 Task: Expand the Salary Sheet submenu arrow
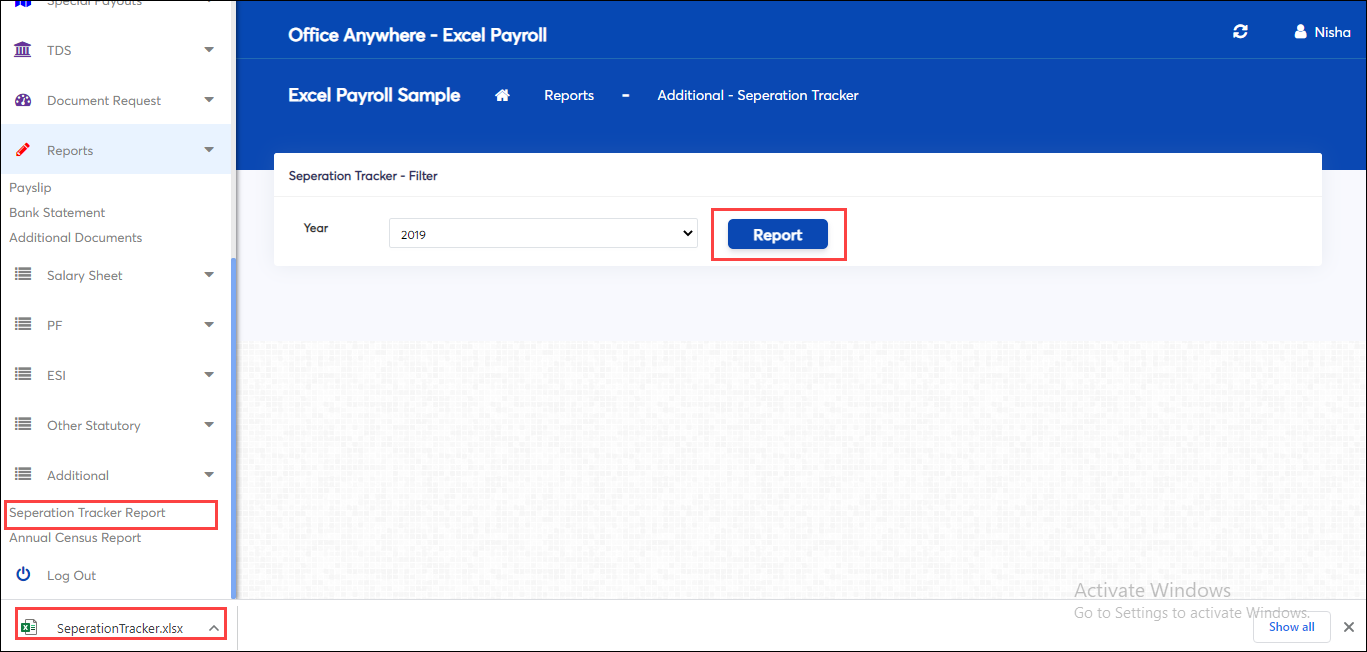[x=209, y=275]
